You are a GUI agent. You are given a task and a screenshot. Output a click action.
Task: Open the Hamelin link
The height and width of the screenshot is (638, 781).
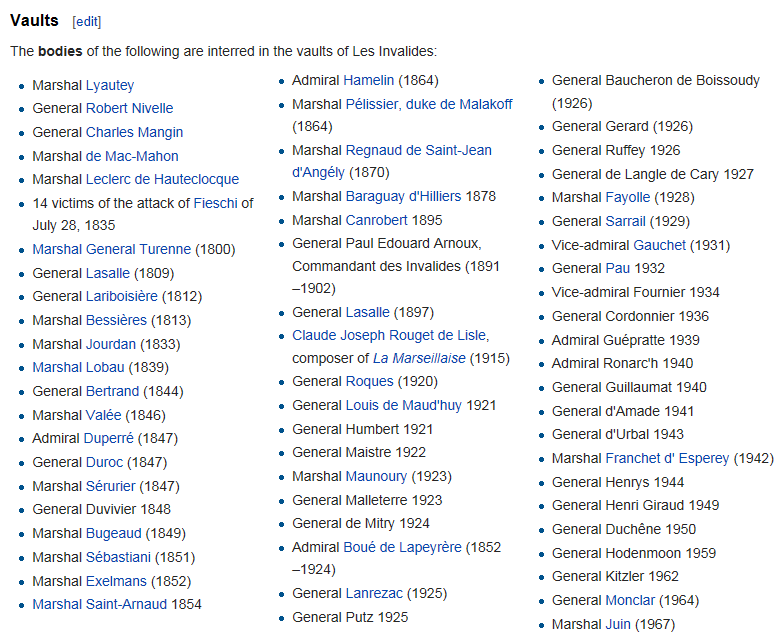[369, 80]
